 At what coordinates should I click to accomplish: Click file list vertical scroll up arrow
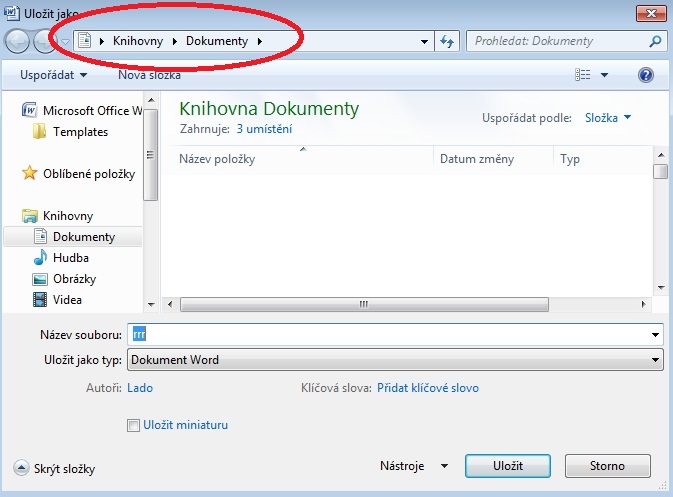tap(661, 155)
